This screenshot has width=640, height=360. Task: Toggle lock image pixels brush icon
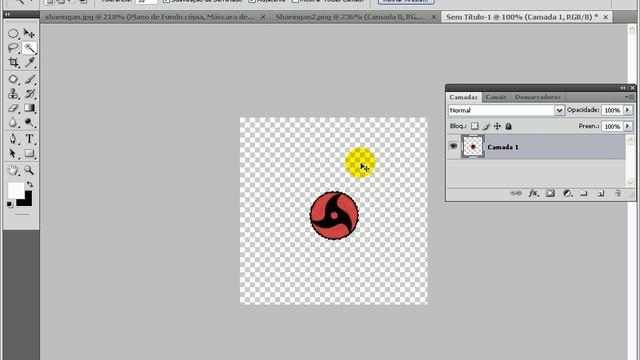click(486, 127)
